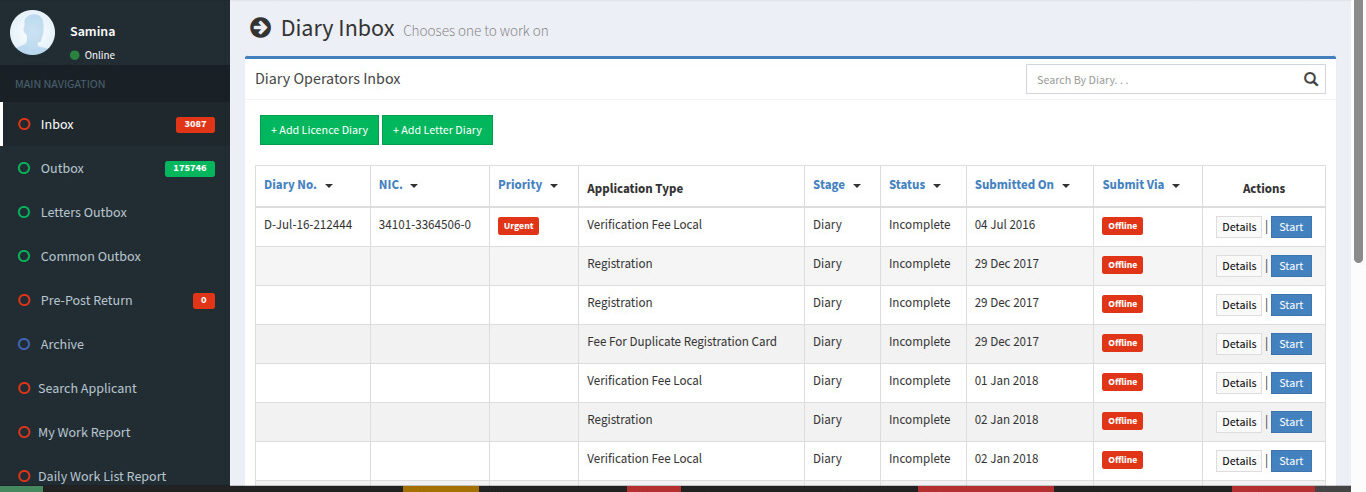1366x492 pixels.
Task: Sort by Submitted On column arrow
Action: (1066, 186)
